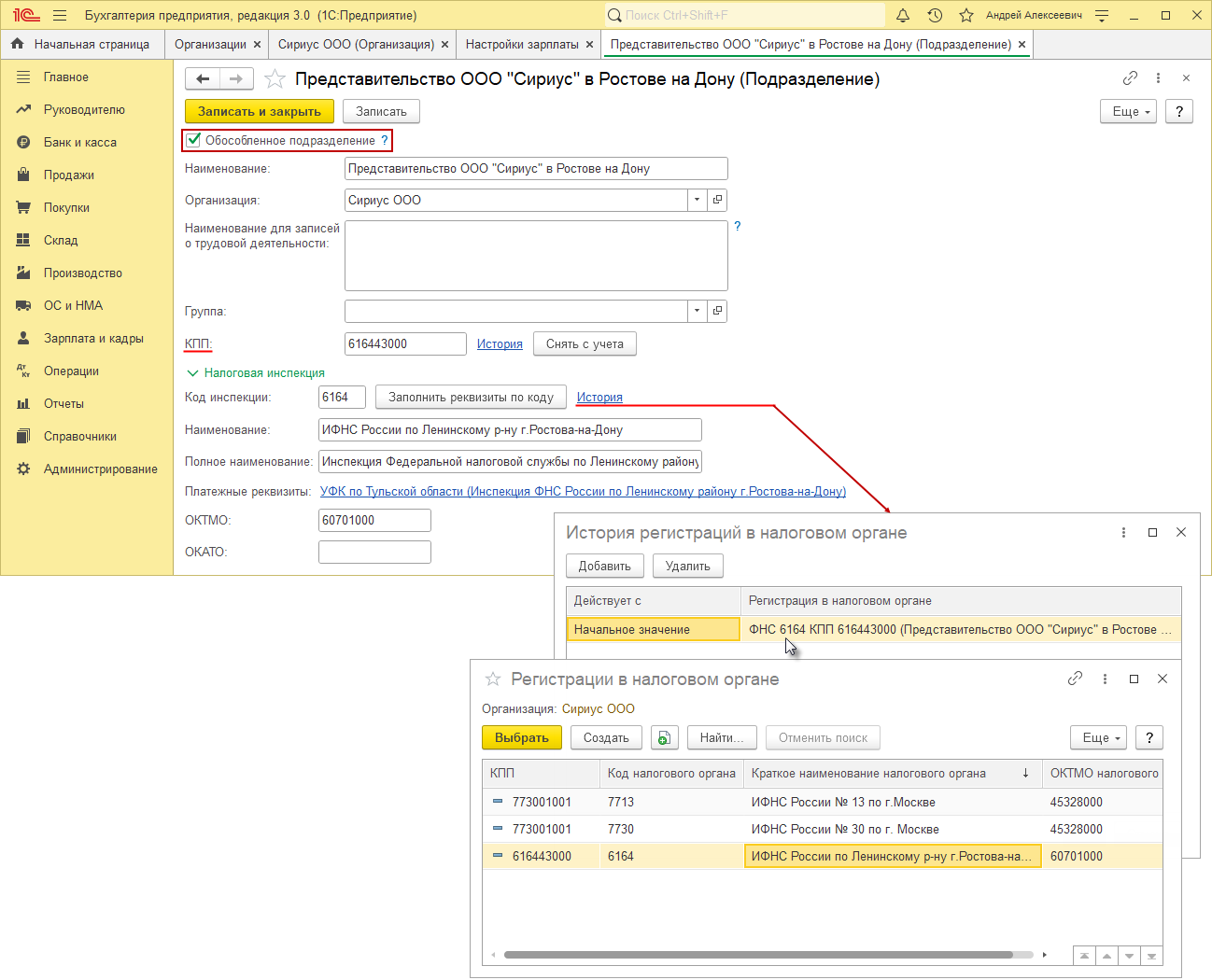Click help mark near трудовой деятельности field

point(737,226)
